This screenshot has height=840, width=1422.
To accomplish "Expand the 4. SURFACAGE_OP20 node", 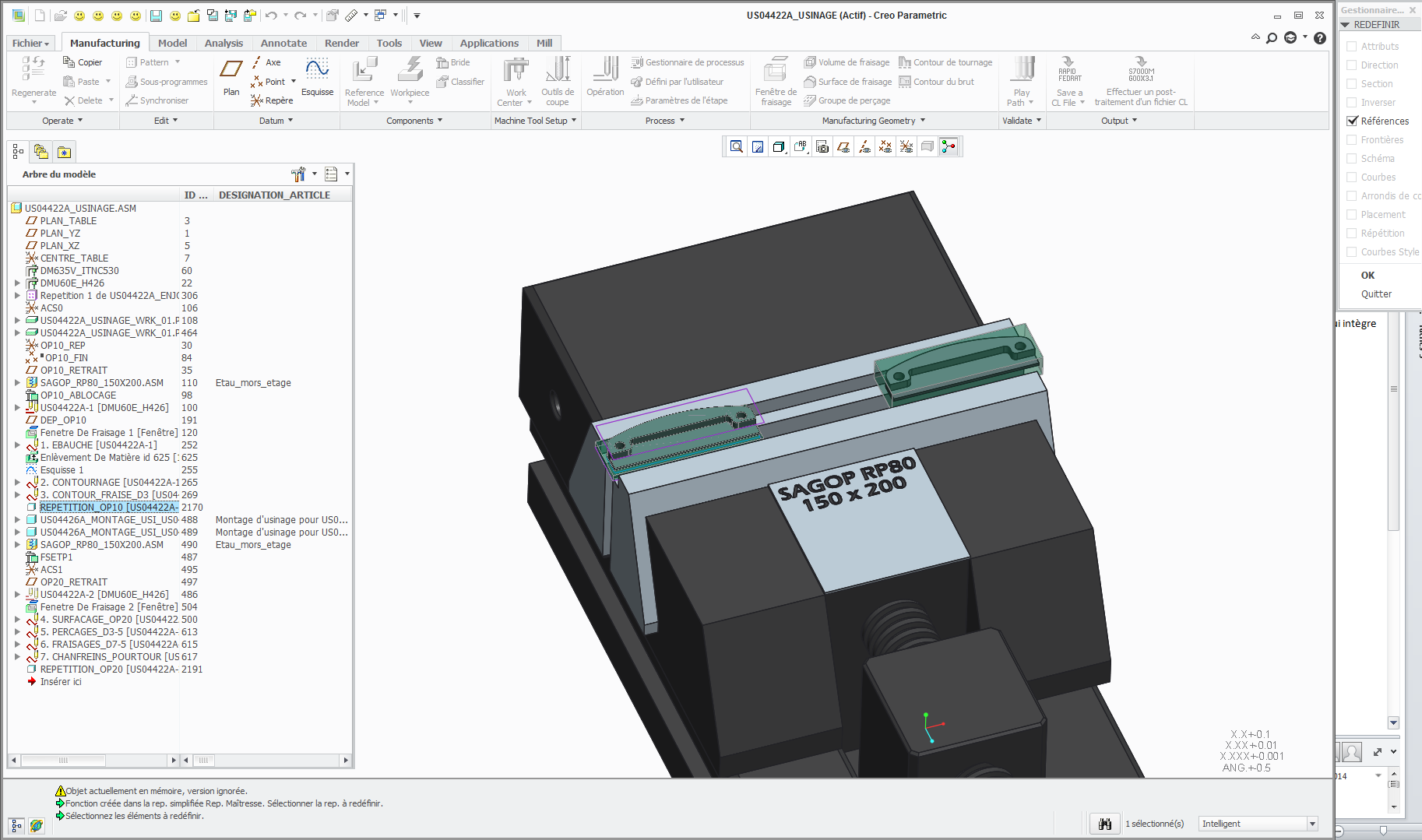I will point(17,620).
